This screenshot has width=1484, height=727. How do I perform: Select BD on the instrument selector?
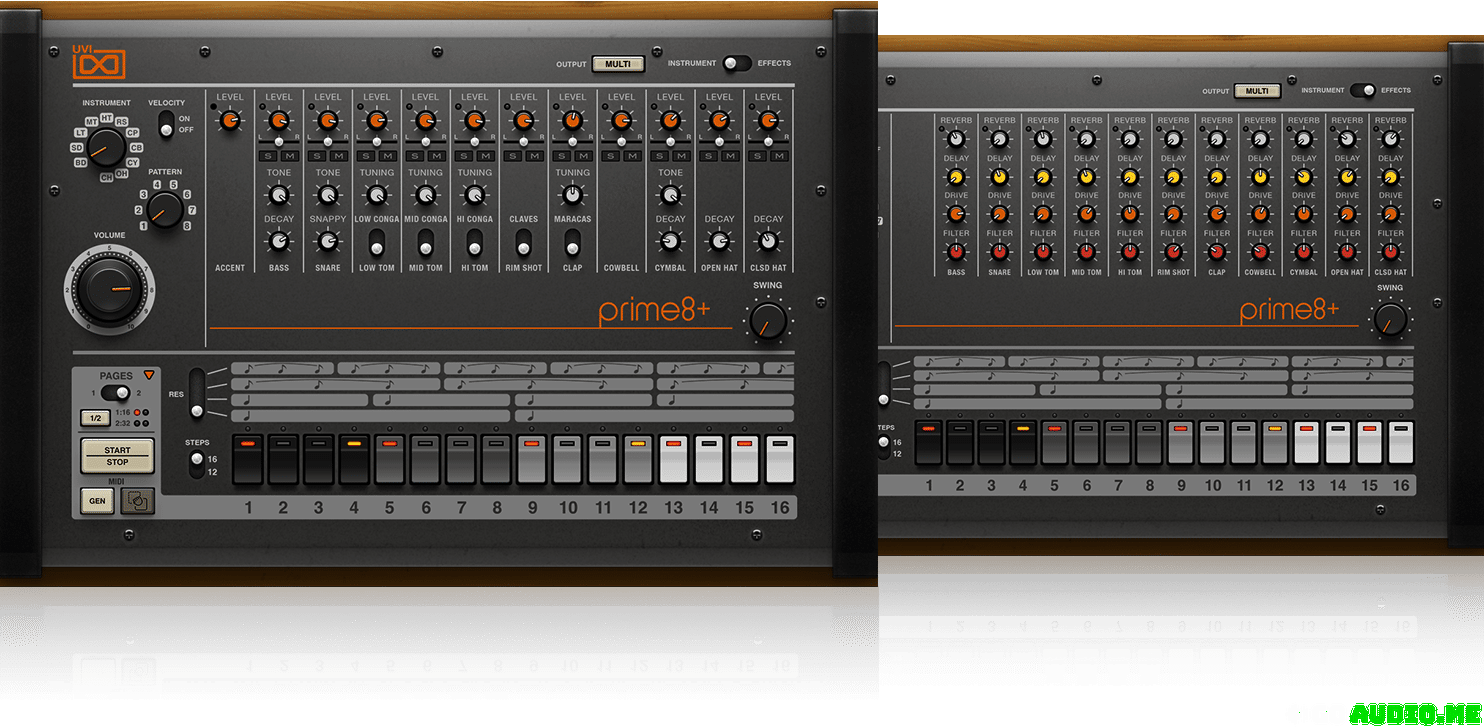[81, 162]
